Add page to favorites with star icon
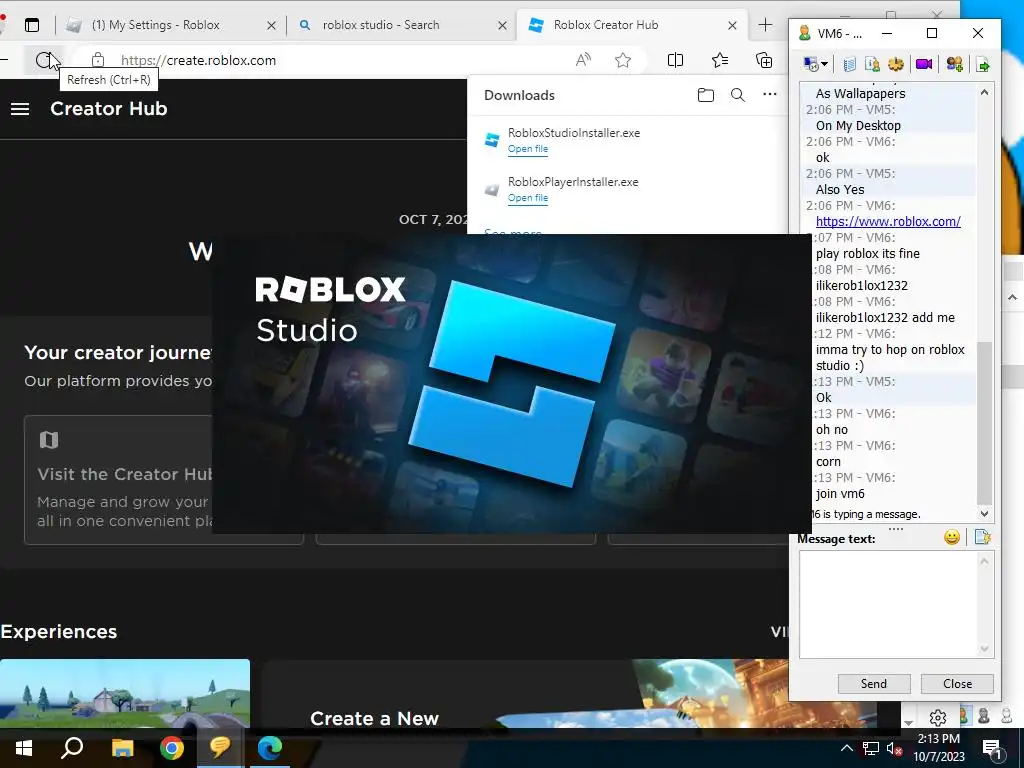 pyautogui.click(x=623, y=60)
